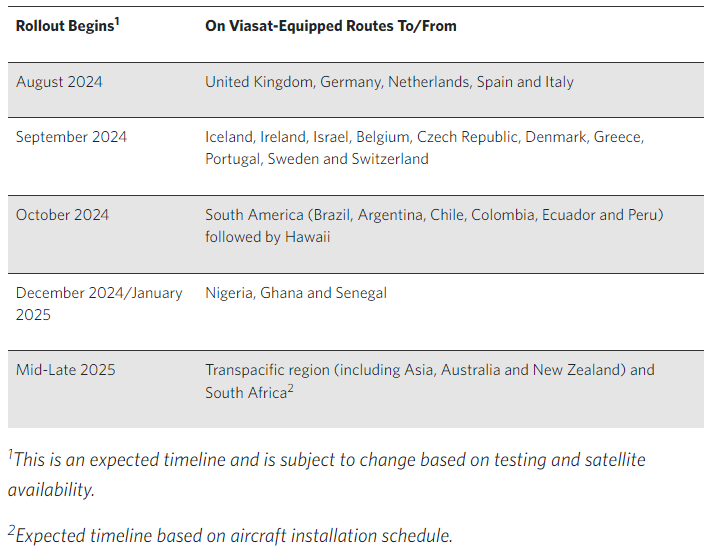
Task: Click the footnote 1 superscript beside Rollout Begins
Action: 117,21
